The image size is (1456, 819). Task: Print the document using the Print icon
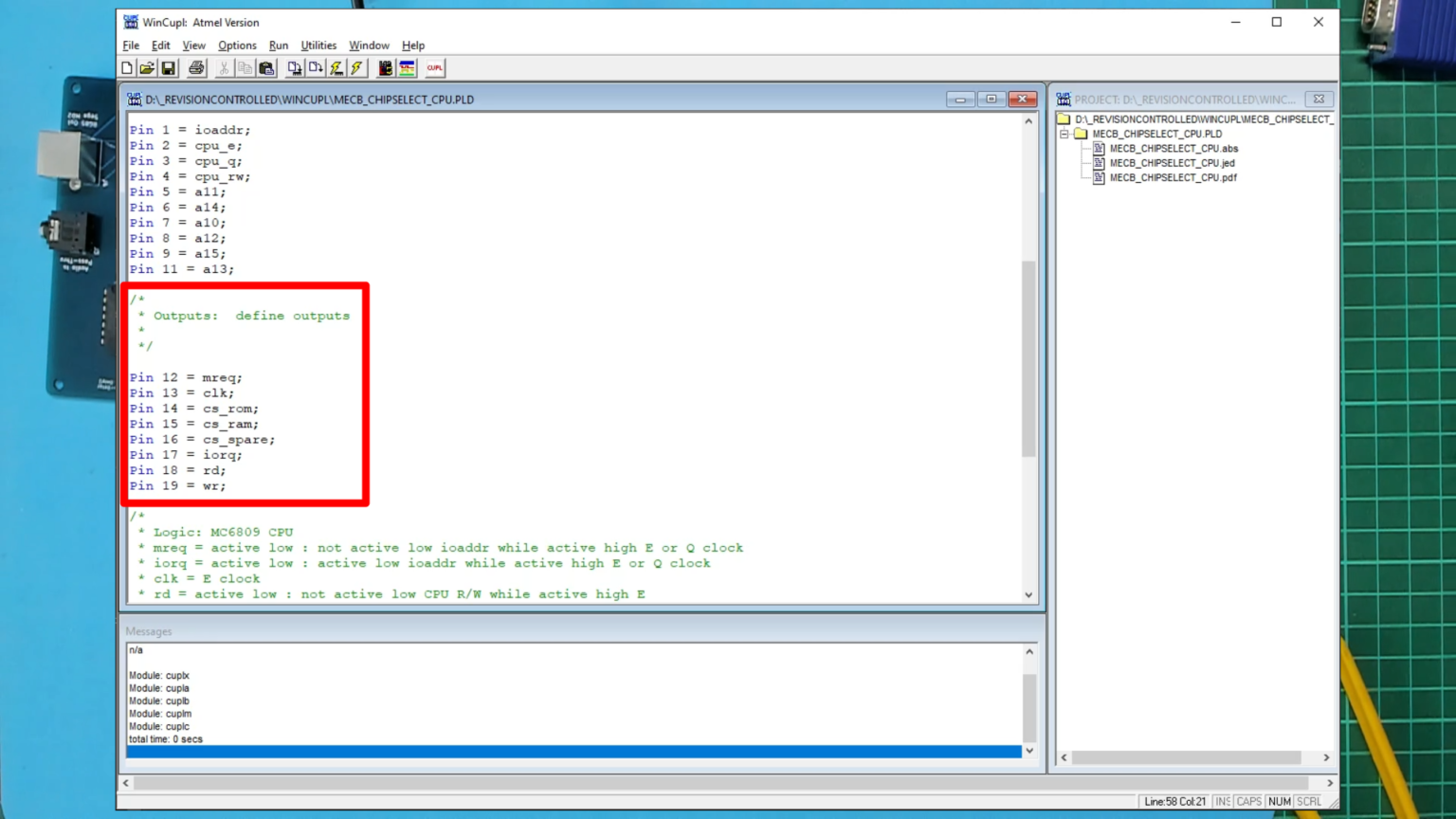click(197, 67)
